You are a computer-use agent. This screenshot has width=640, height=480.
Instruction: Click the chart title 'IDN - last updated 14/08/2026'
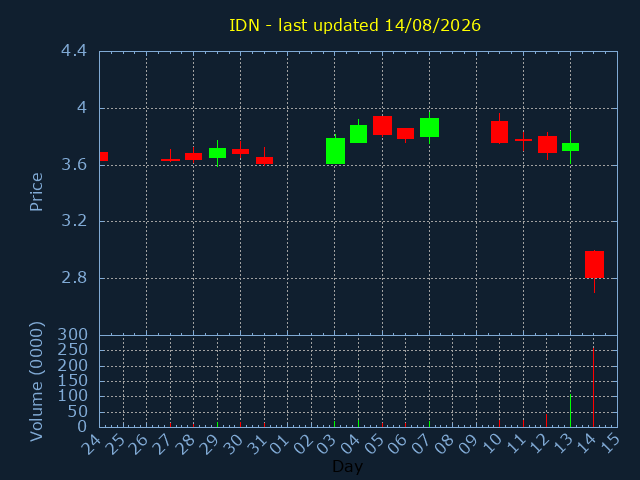coord(355,25)
